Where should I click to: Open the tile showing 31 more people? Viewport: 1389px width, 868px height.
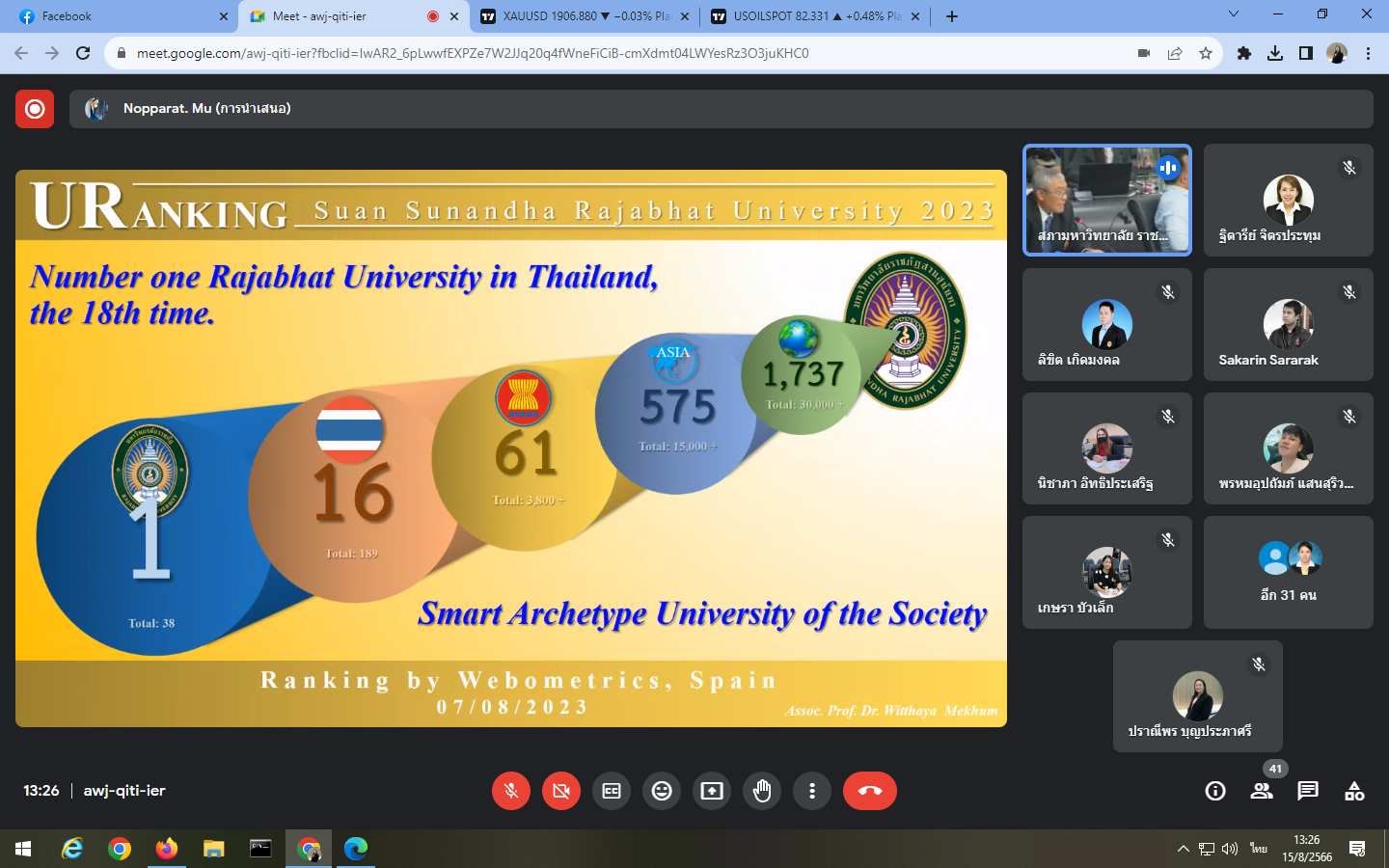(1288, 572)
